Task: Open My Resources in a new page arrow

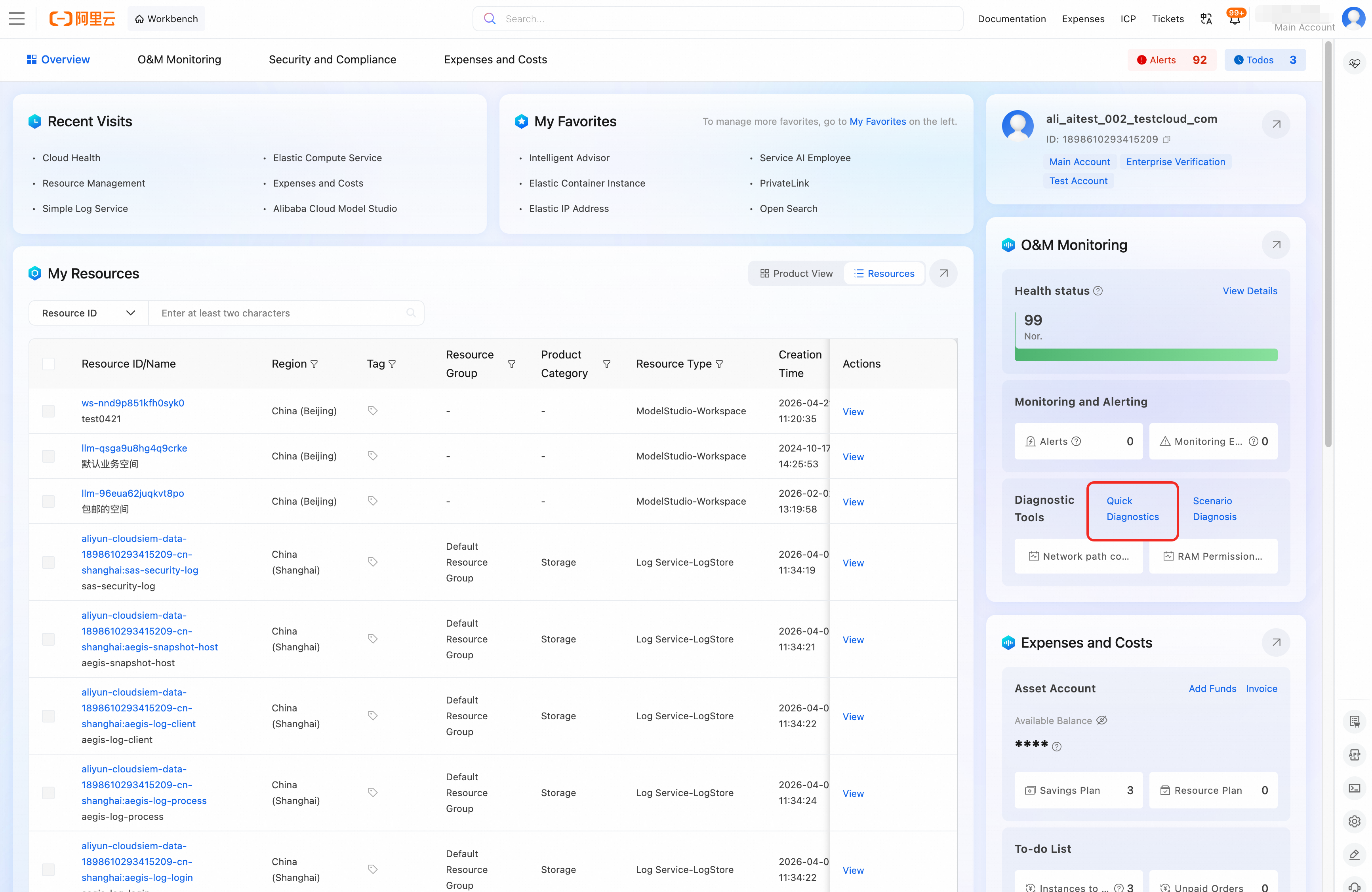Action: (944, 273)
